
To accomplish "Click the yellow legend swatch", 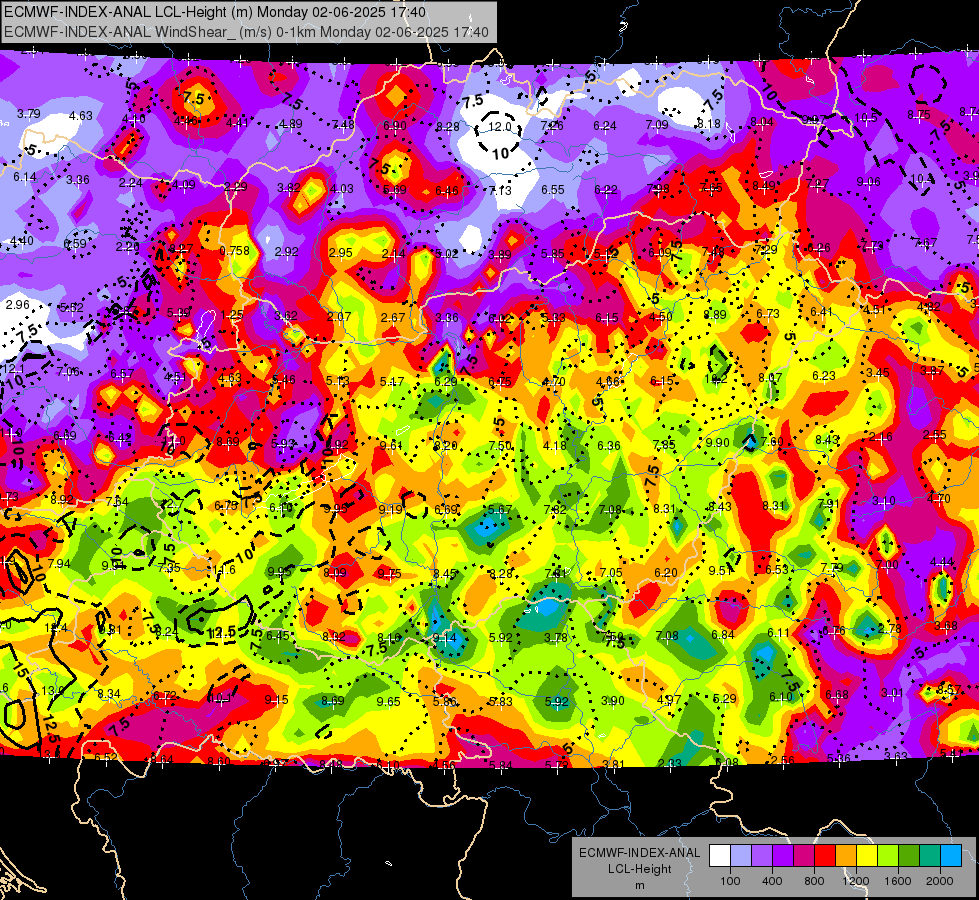I will click(x=867, y=855).
